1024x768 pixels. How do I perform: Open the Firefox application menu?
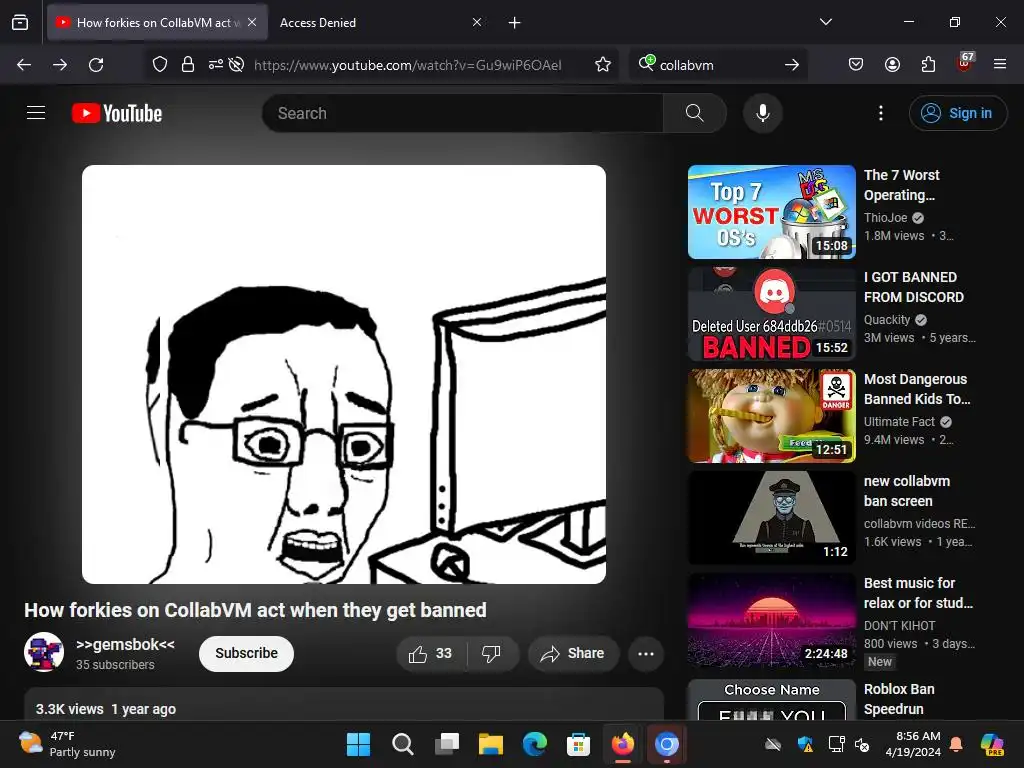(x=1000, y=65)
